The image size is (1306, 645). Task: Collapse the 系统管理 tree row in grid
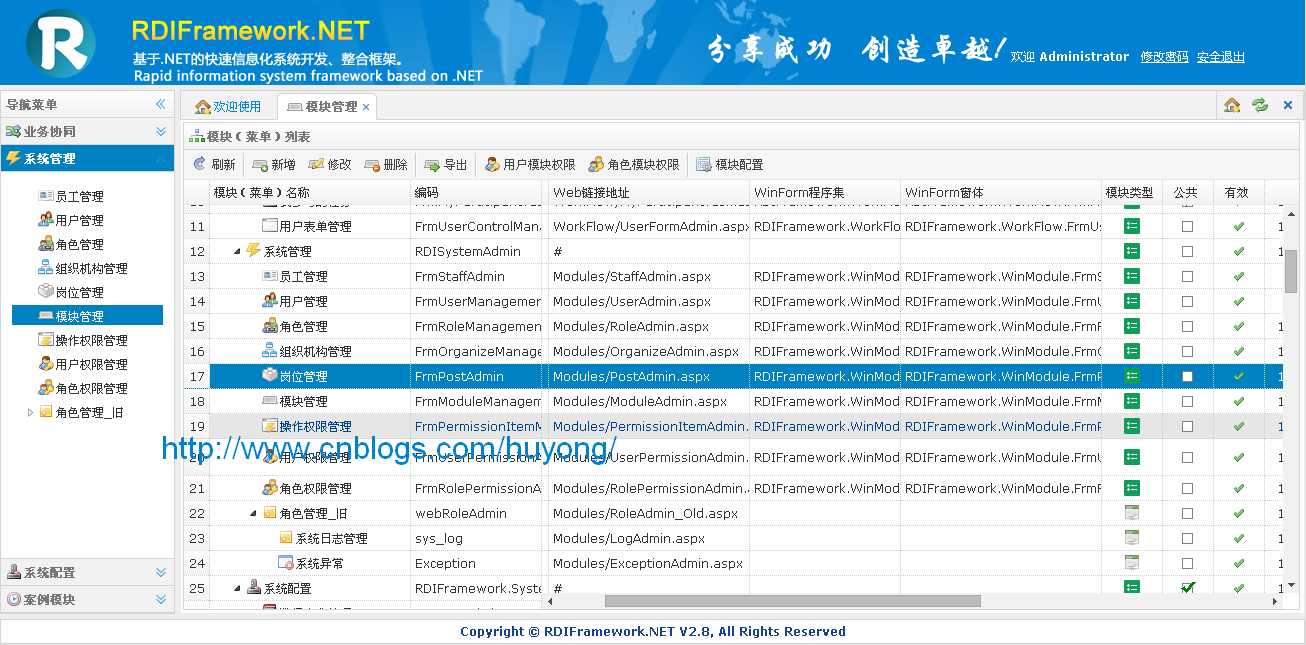237,251
